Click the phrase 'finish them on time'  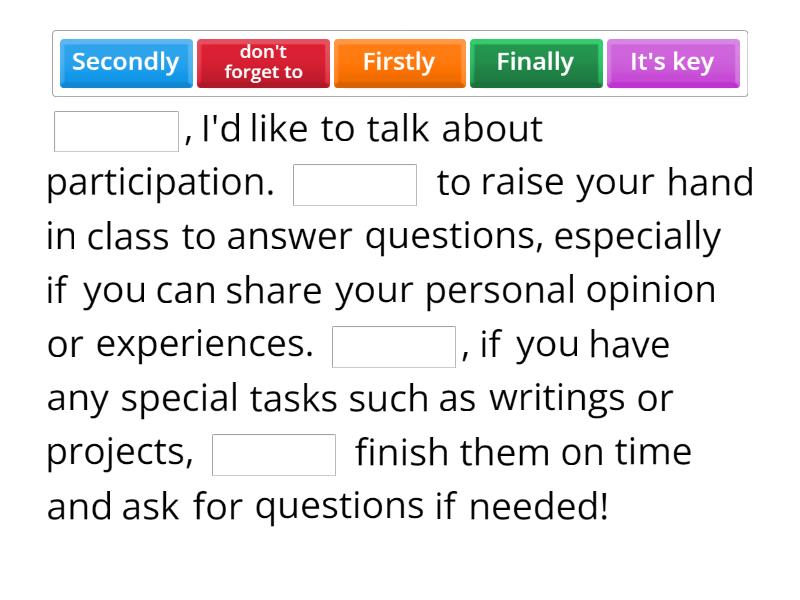tap(520, 452)
